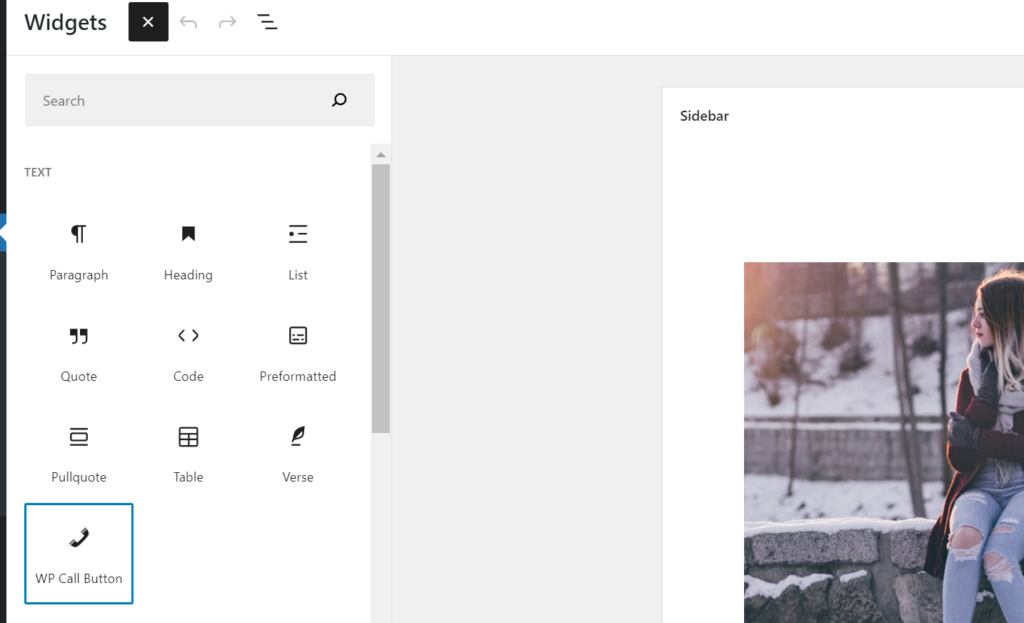This screenshot has height=623, width=1024.
Task: Select the Sidebar widget area title
Action: (x=704, y=116)
